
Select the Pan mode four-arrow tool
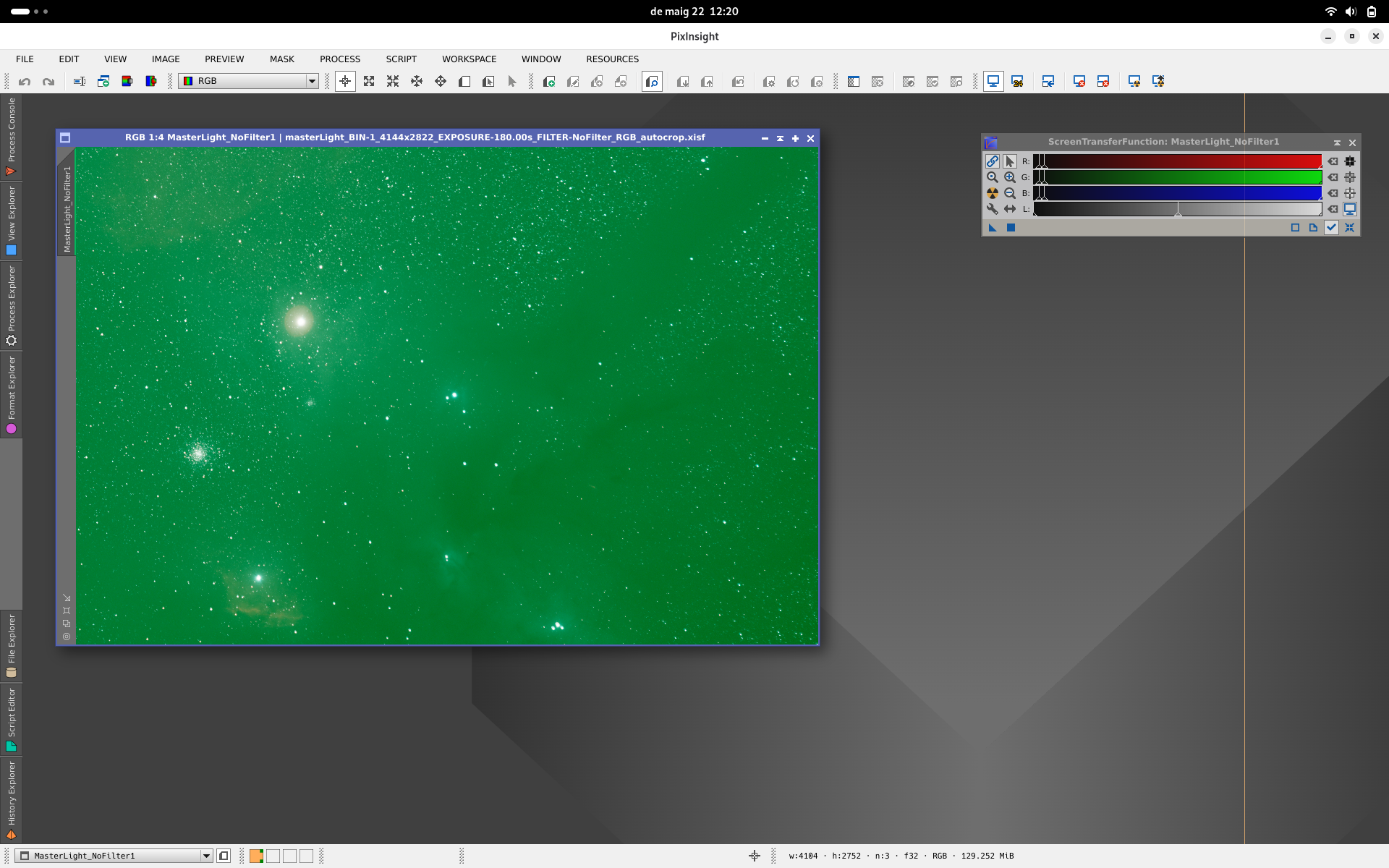[x=441, y=82]
